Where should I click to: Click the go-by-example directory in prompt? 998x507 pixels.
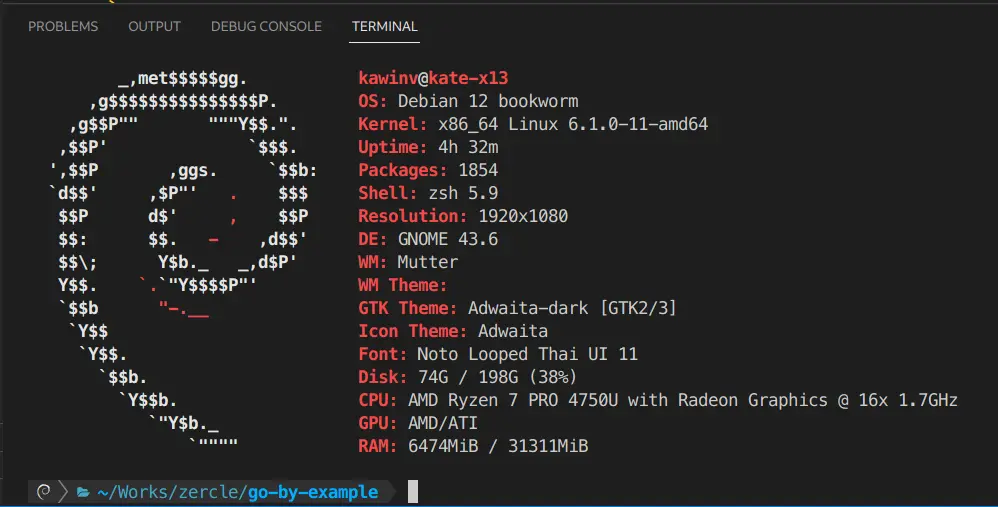[x=313, y=491]
